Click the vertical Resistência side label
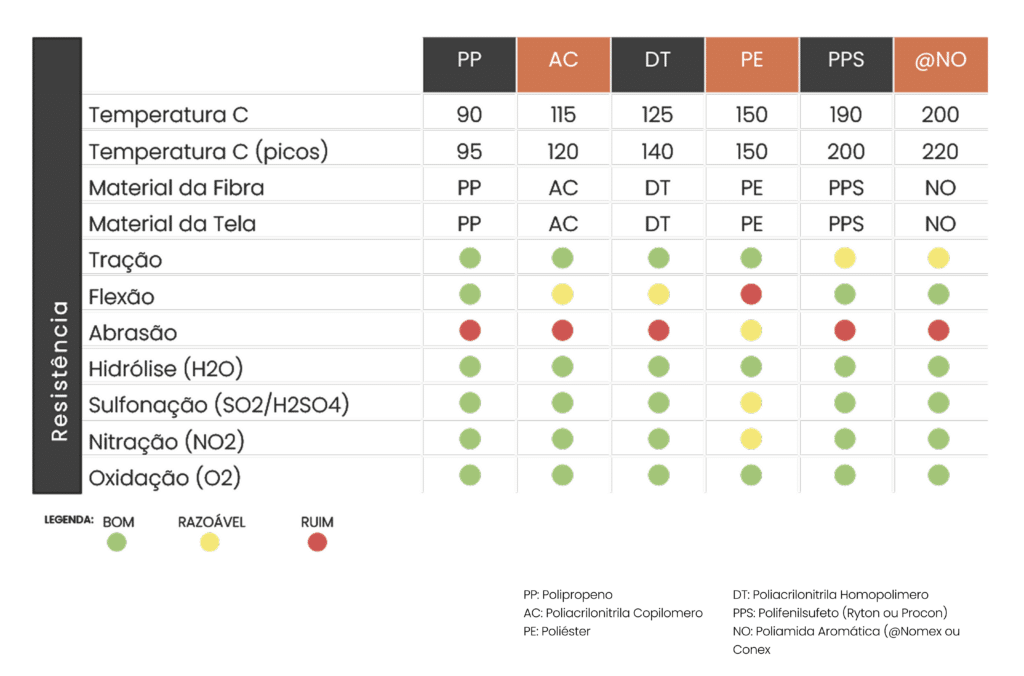The width and height of the screenshot is (1024, 676). click(x=58, y=370)
